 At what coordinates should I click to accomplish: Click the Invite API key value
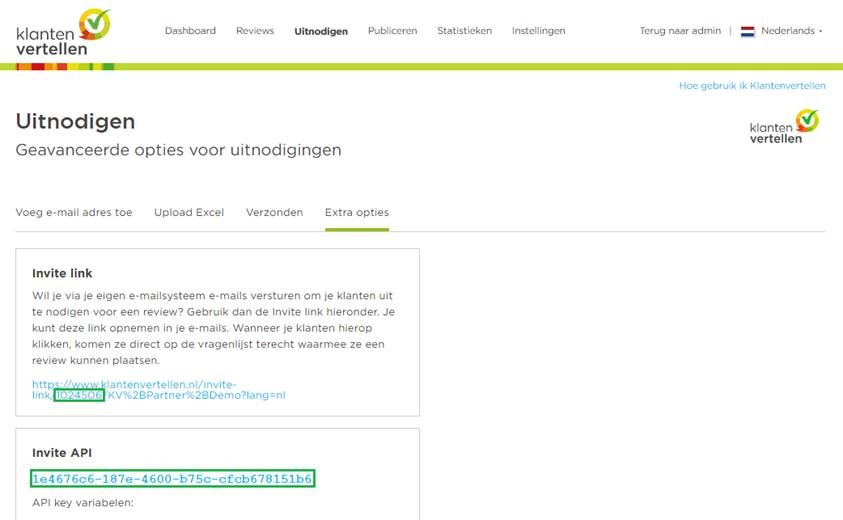[172, 479]
